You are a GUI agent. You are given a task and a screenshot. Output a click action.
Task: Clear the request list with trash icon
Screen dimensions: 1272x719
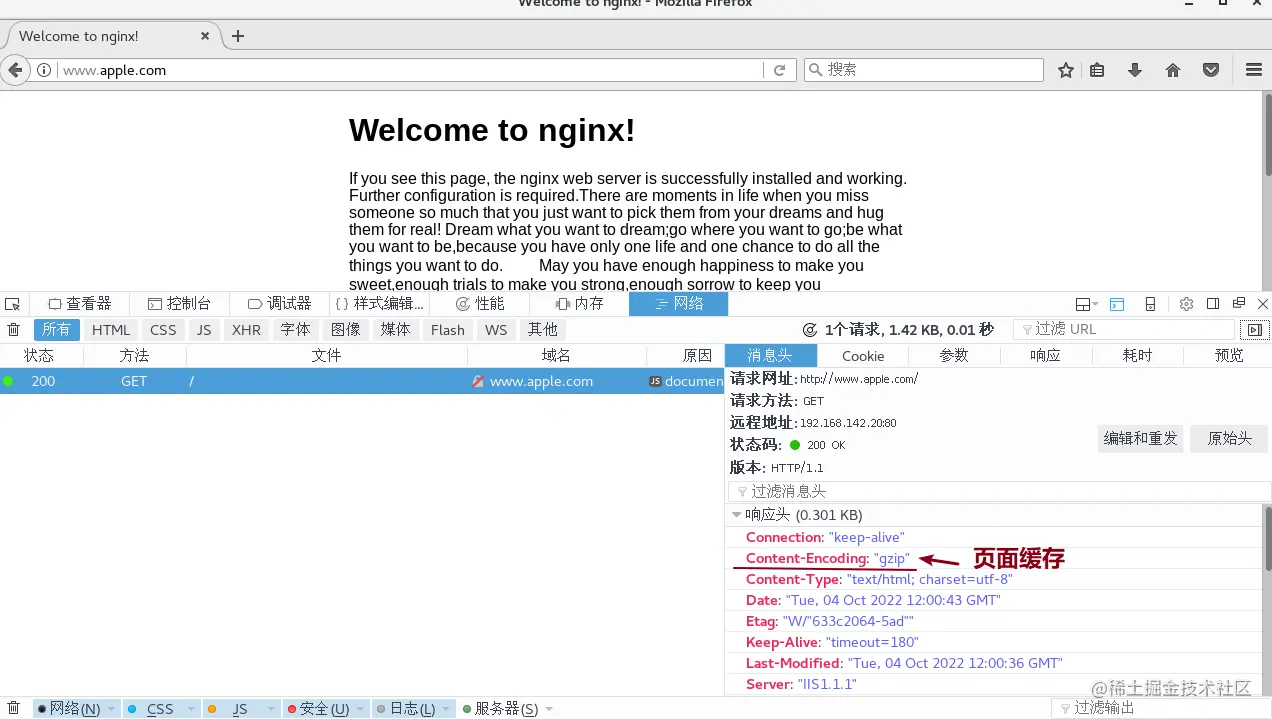13,329
